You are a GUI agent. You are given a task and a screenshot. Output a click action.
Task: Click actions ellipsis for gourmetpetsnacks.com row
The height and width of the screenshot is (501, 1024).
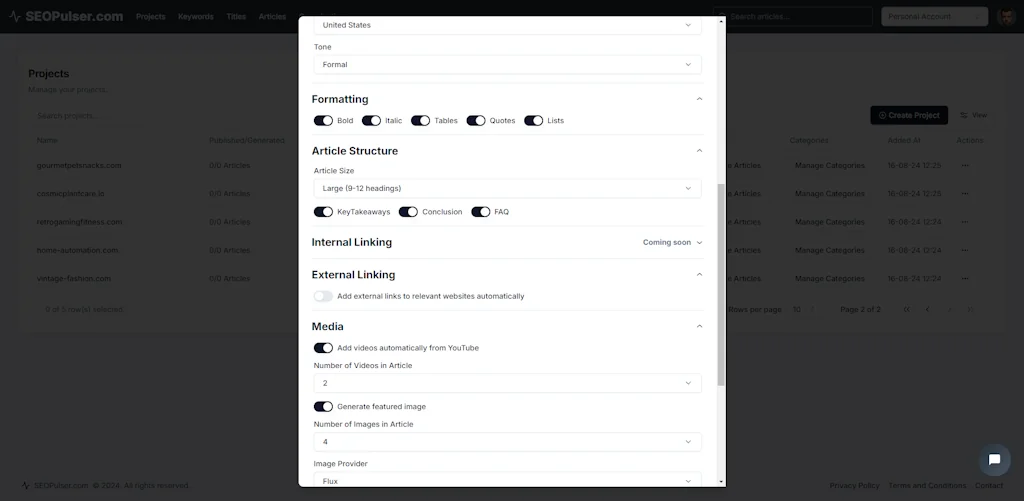pyautogui.click(x=965, y=165)
